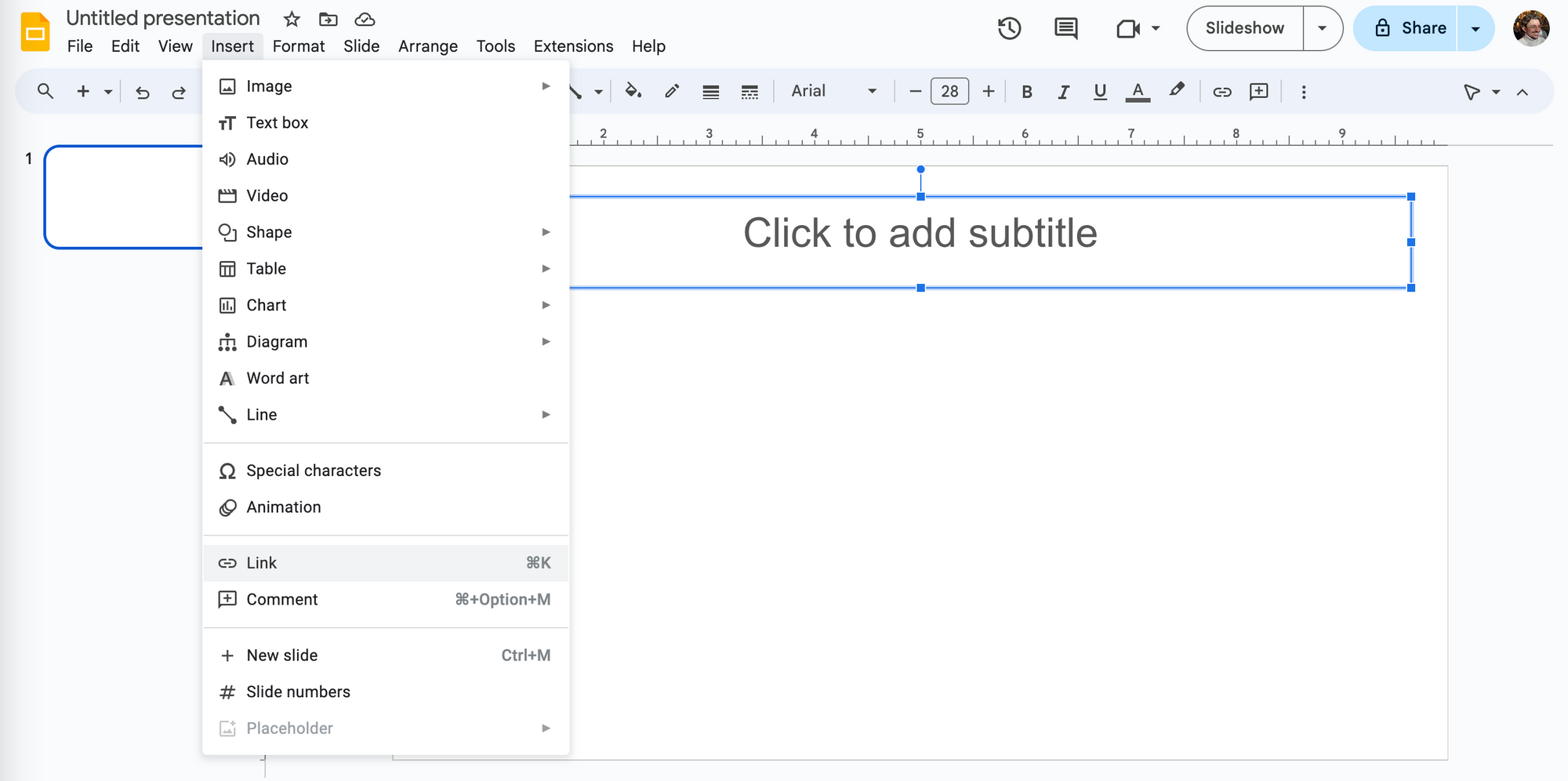1568x781 pixels.
Task: Open the Arial font dropdown
Action: pyautogui.click(x=833, y=91)
